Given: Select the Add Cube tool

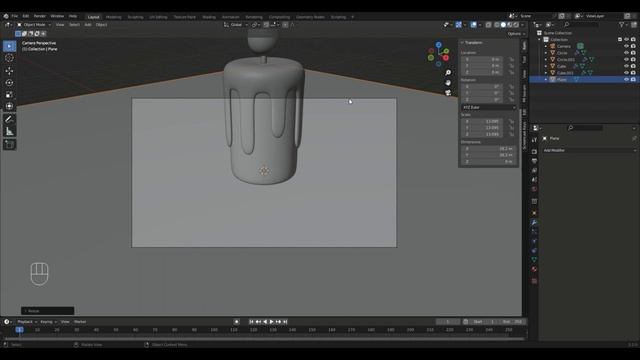Looking at the screenshot, I should [x=9, y=144].
